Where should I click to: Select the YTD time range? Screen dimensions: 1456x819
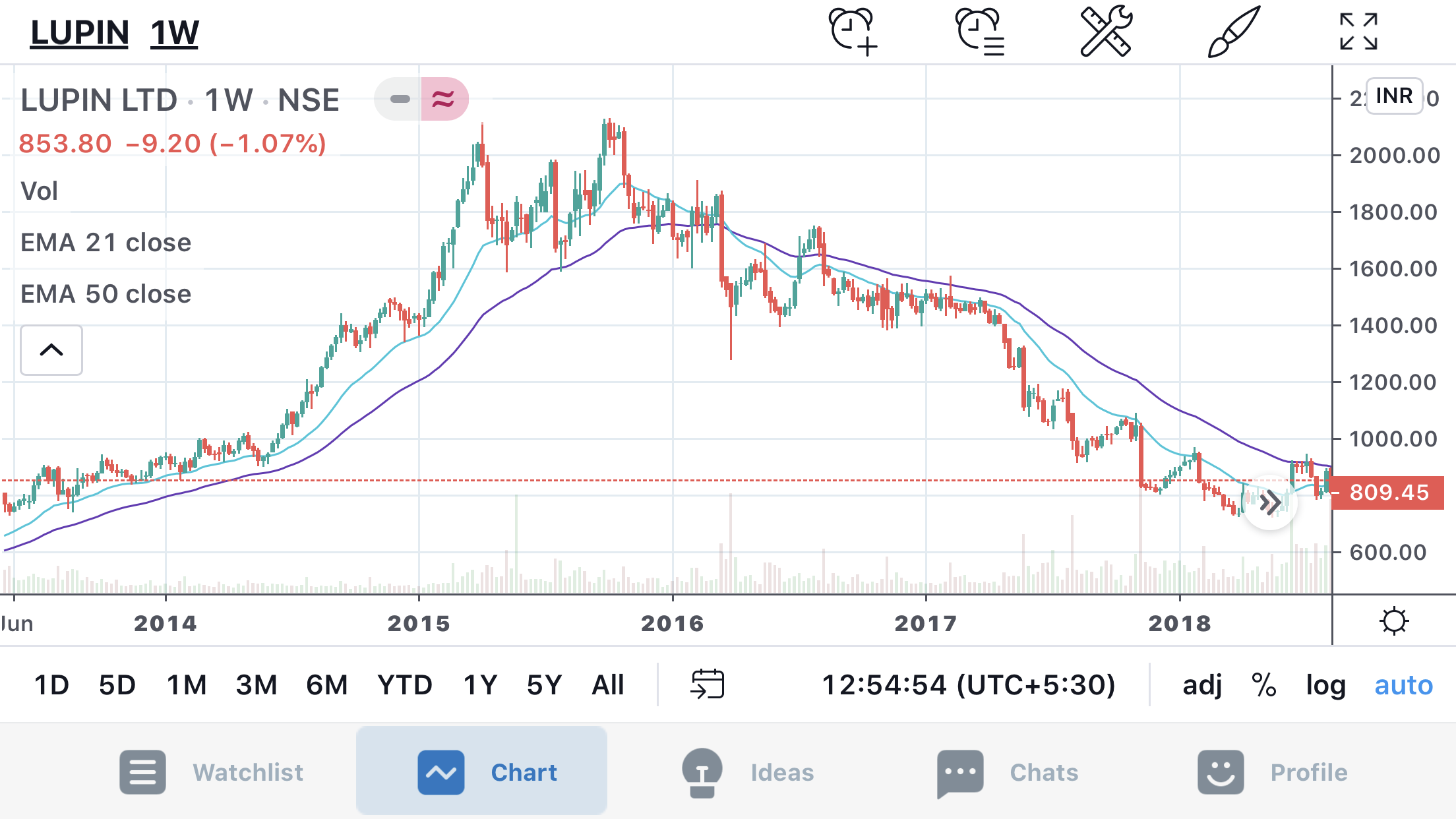(x=404, y=684)
